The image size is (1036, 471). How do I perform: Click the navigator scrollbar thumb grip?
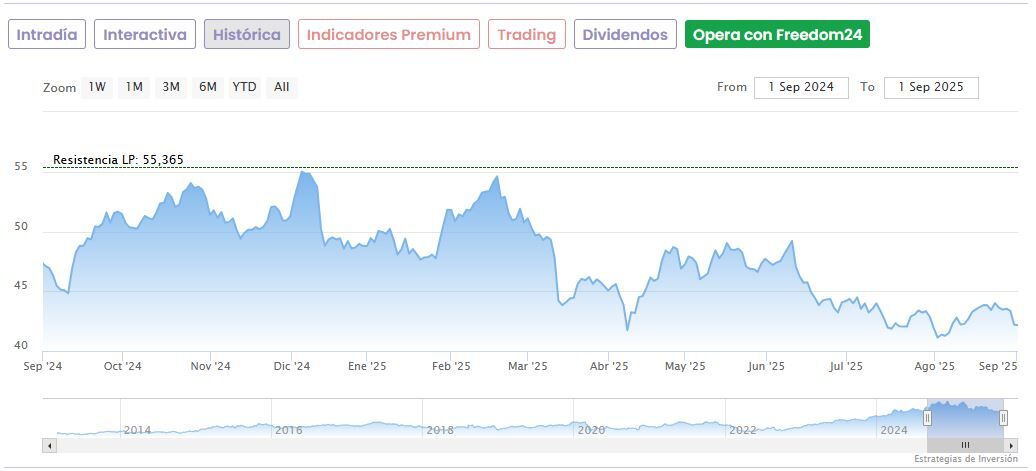[x=965, y=445]
